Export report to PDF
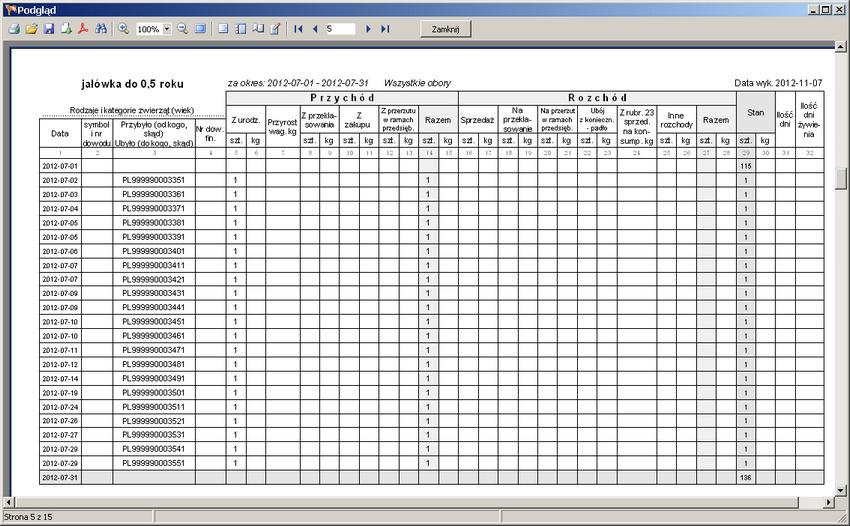Image resolution: width=850 pixels, height=526 pixels. 83,29
